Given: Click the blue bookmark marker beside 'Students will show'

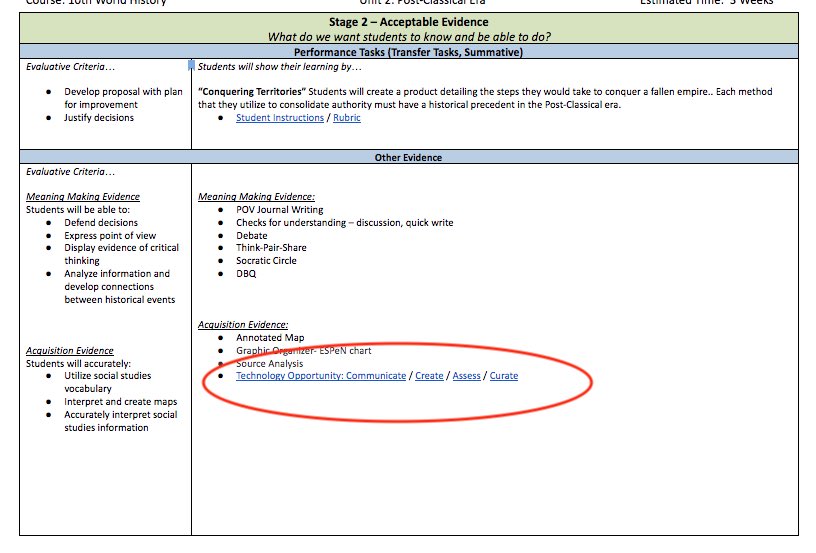Looking at the screenshot, I should 191,66.
